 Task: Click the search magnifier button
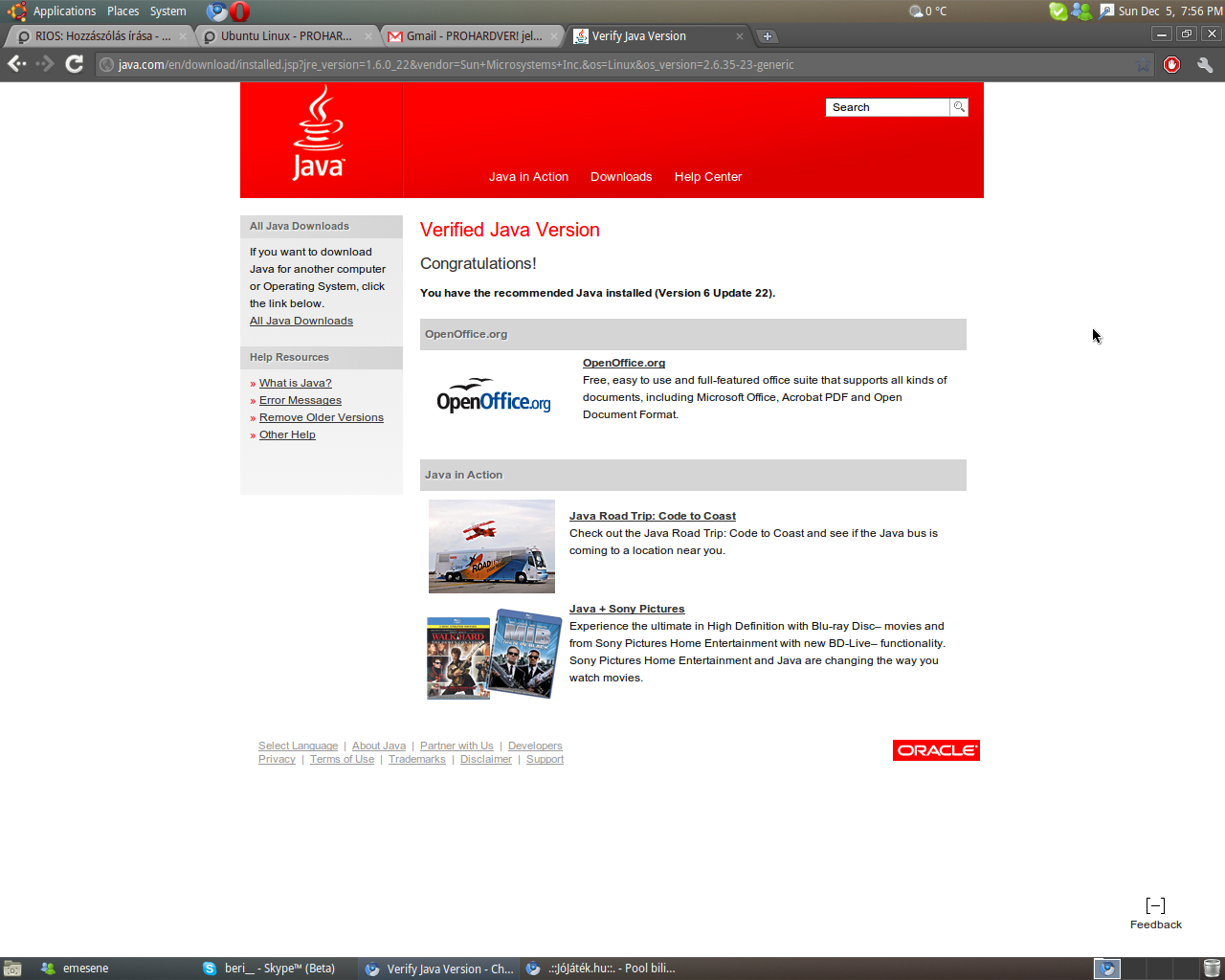click(x=959, y=107)
